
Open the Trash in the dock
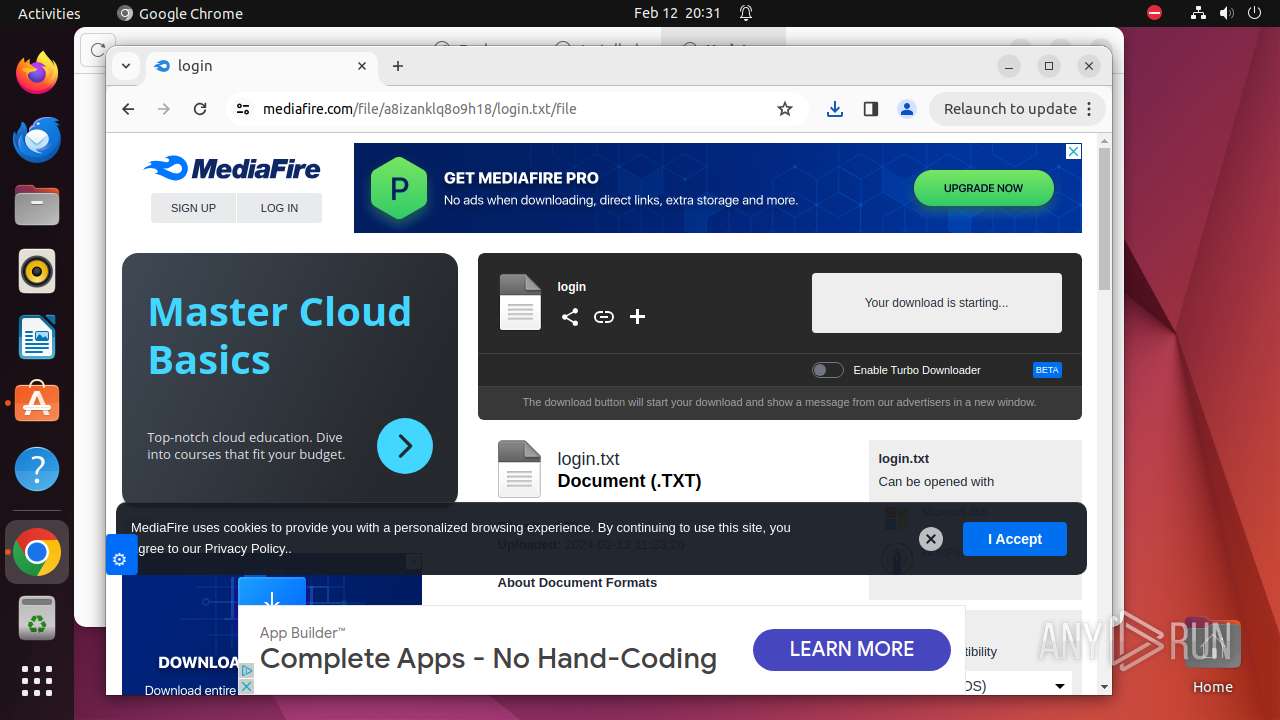pyautogui.click(x=37, y=618)
